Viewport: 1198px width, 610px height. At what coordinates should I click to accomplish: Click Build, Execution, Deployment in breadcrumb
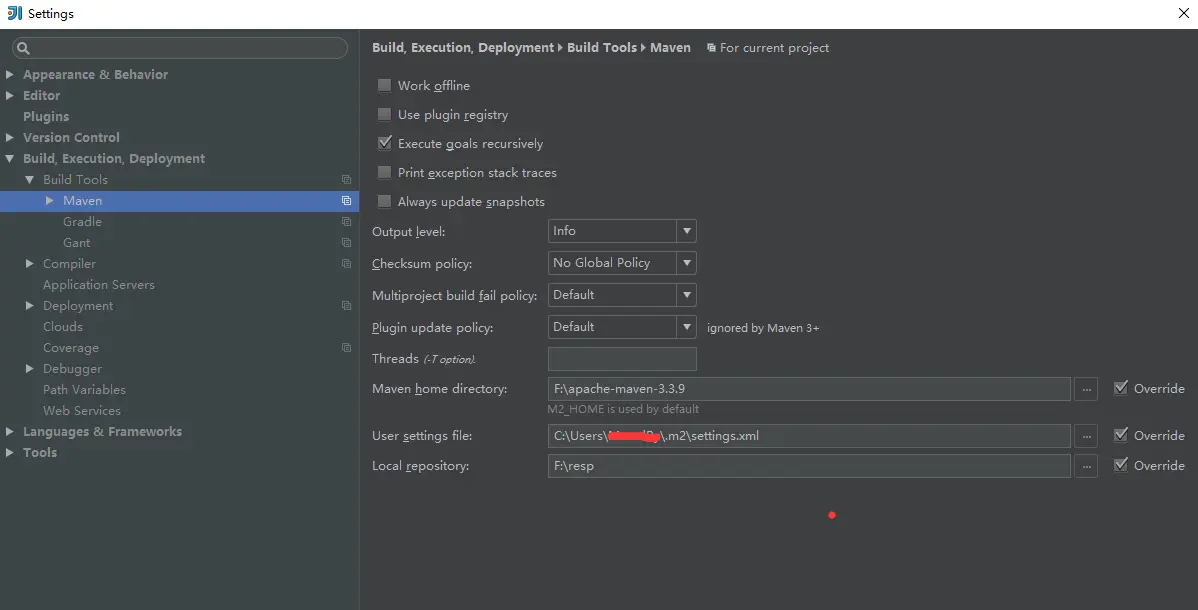coord(463,47)
